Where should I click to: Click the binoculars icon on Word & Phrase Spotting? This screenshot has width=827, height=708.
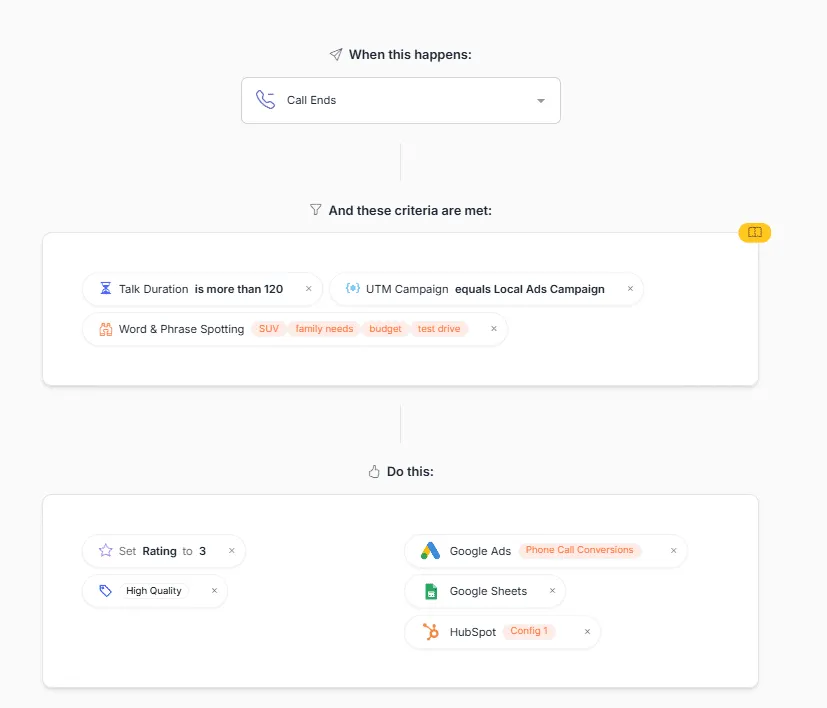pos(105,329)
